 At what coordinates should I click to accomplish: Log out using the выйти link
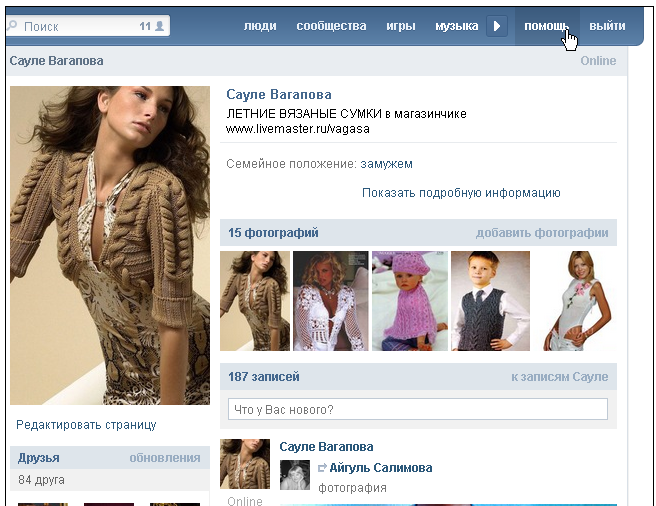click(x=607, y=26)
